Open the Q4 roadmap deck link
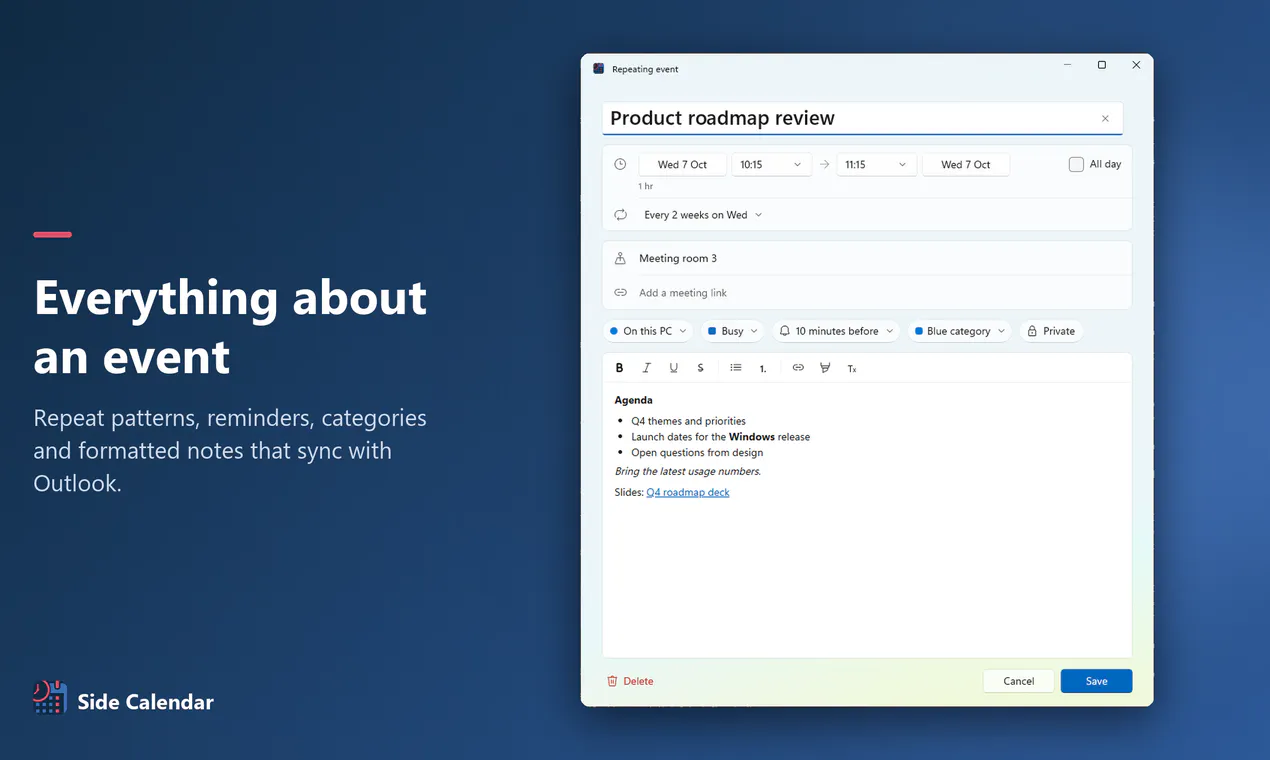Screen dimensions: 1270x760 point(688,492)
